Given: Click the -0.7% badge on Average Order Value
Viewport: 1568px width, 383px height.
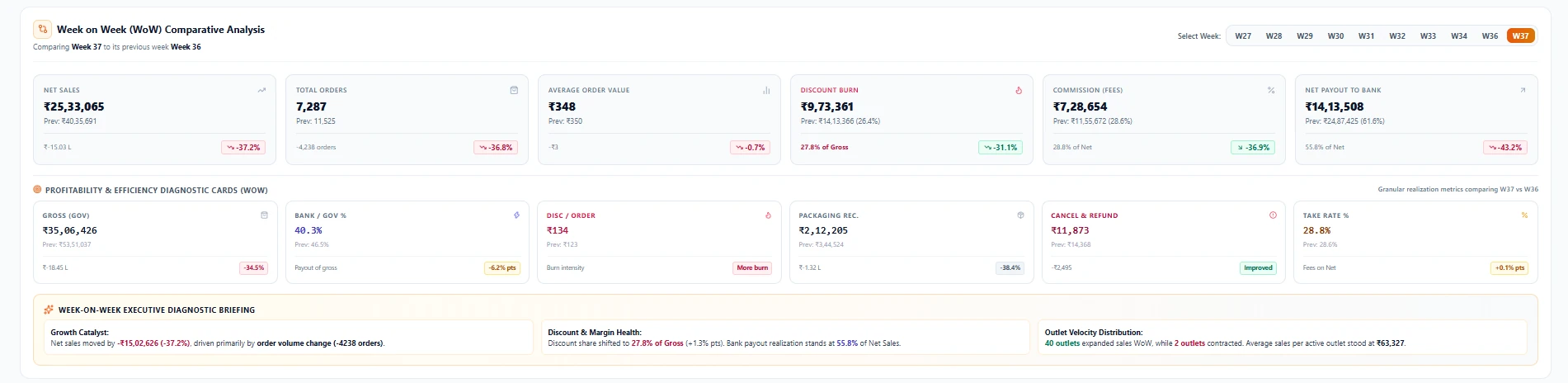Looking at the screenshot, I should [x=751, y=147].
